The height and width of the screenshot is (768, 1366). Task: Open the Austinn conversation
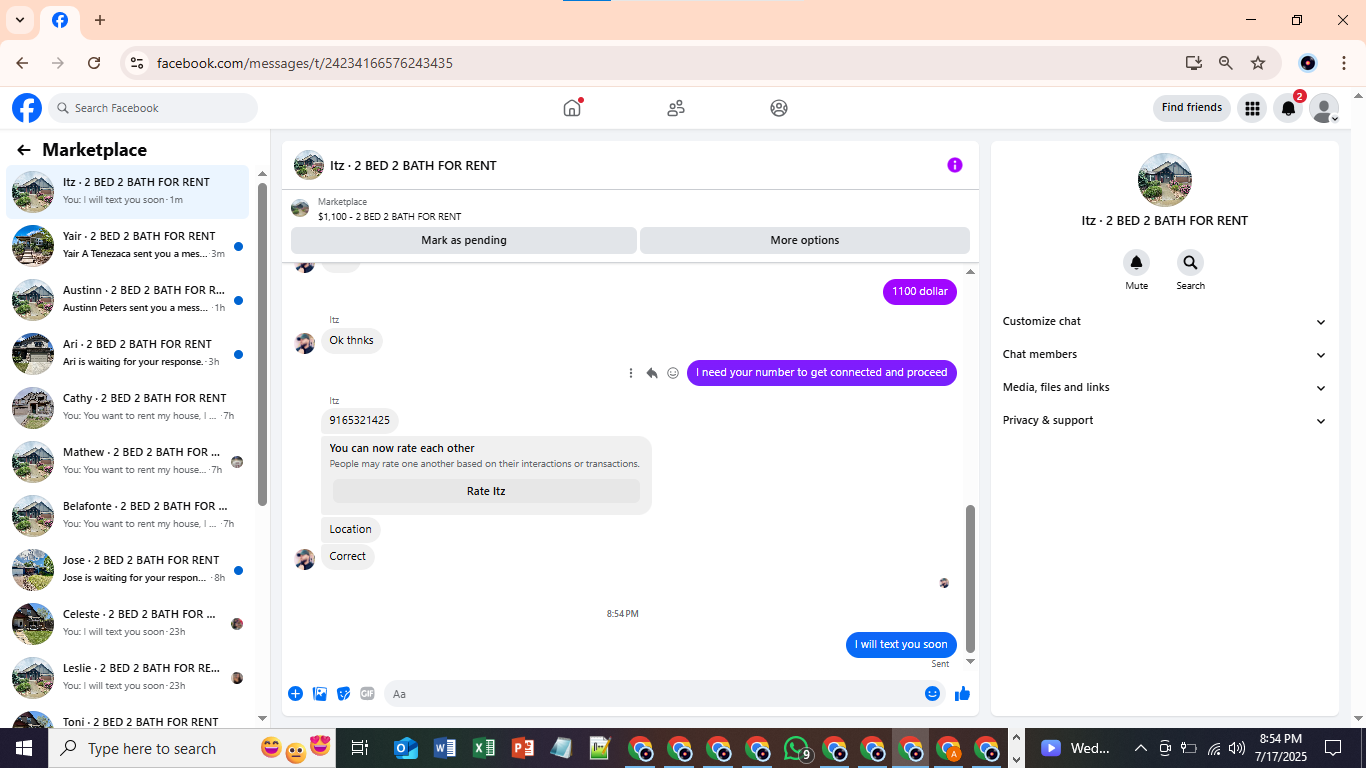[128, 299]
